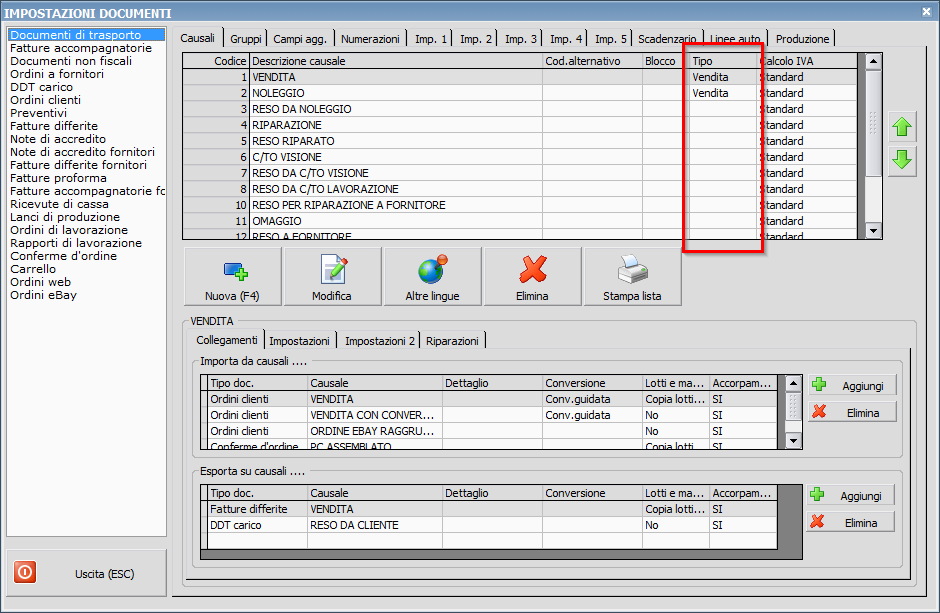
Task: Click scroll up arrow in Importa da causali
Action: [x=793, y=383]
